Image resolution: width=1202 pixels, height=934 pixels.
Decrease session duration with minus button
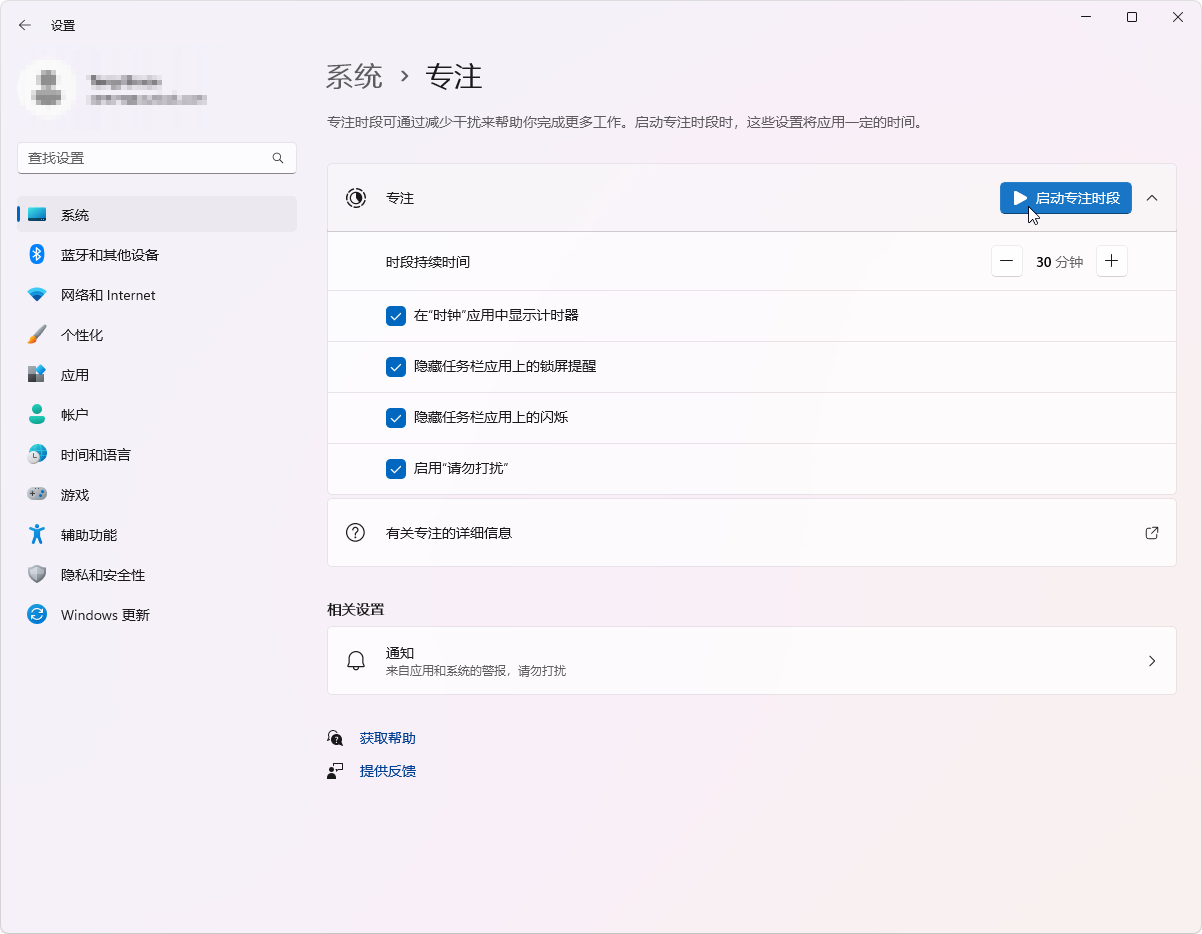pyautogui.click(x=1006, y=262)
